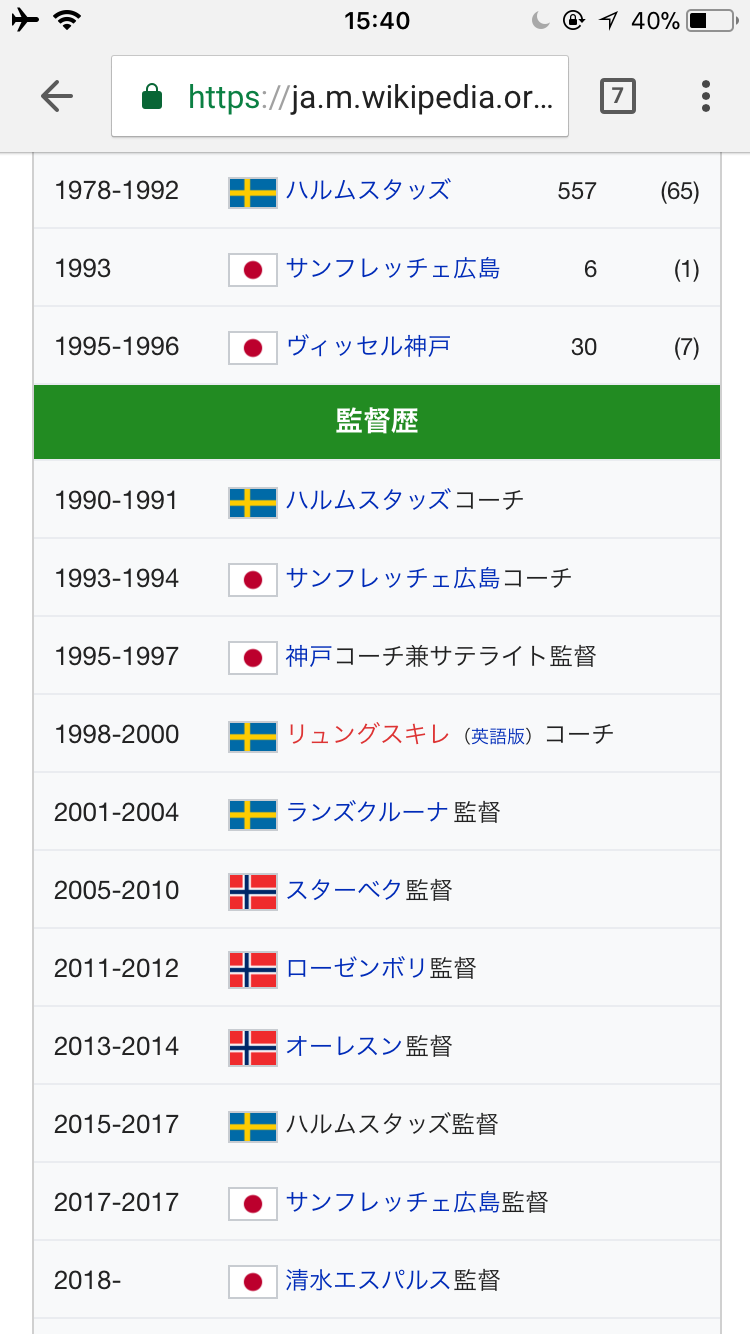This screenshot has height=1334, width=750.
Task: Tap the browser back arrow
Action: pyautogui.click(x=57, y=96)
